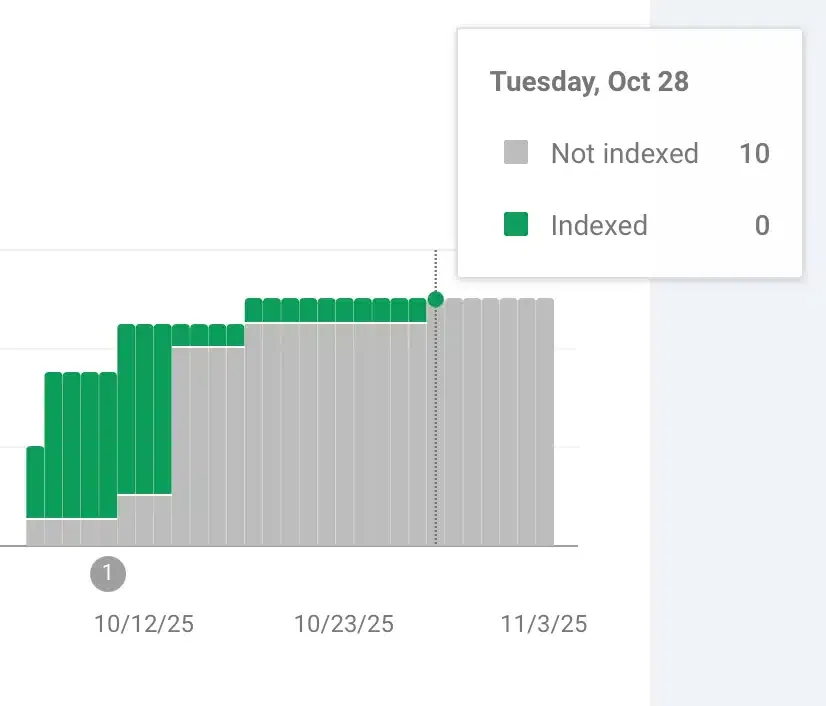
Task: Click the "Tuesday, Oct 28" tooltip heading
Action: pos(589,81)
